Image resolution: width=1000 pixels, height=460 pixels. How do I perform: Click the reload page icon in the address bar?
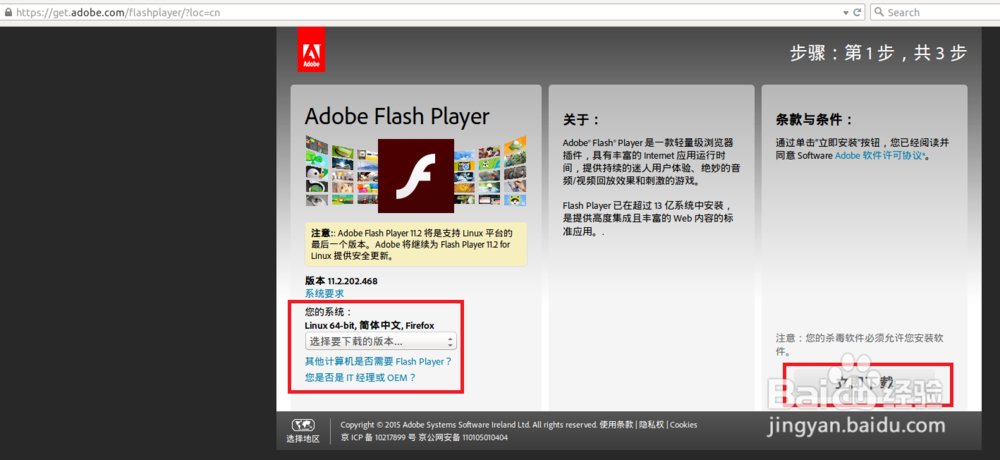coord(858,12)
